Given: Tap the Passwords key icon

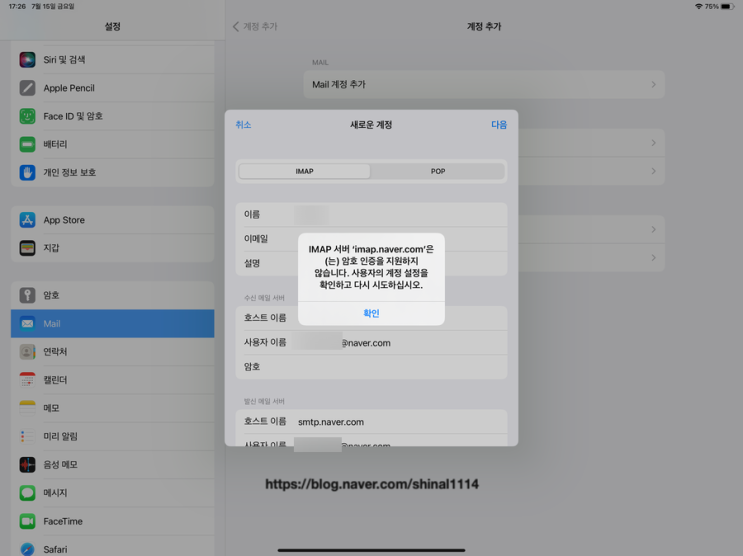Looking at the screenshot, I should [27, 295].
